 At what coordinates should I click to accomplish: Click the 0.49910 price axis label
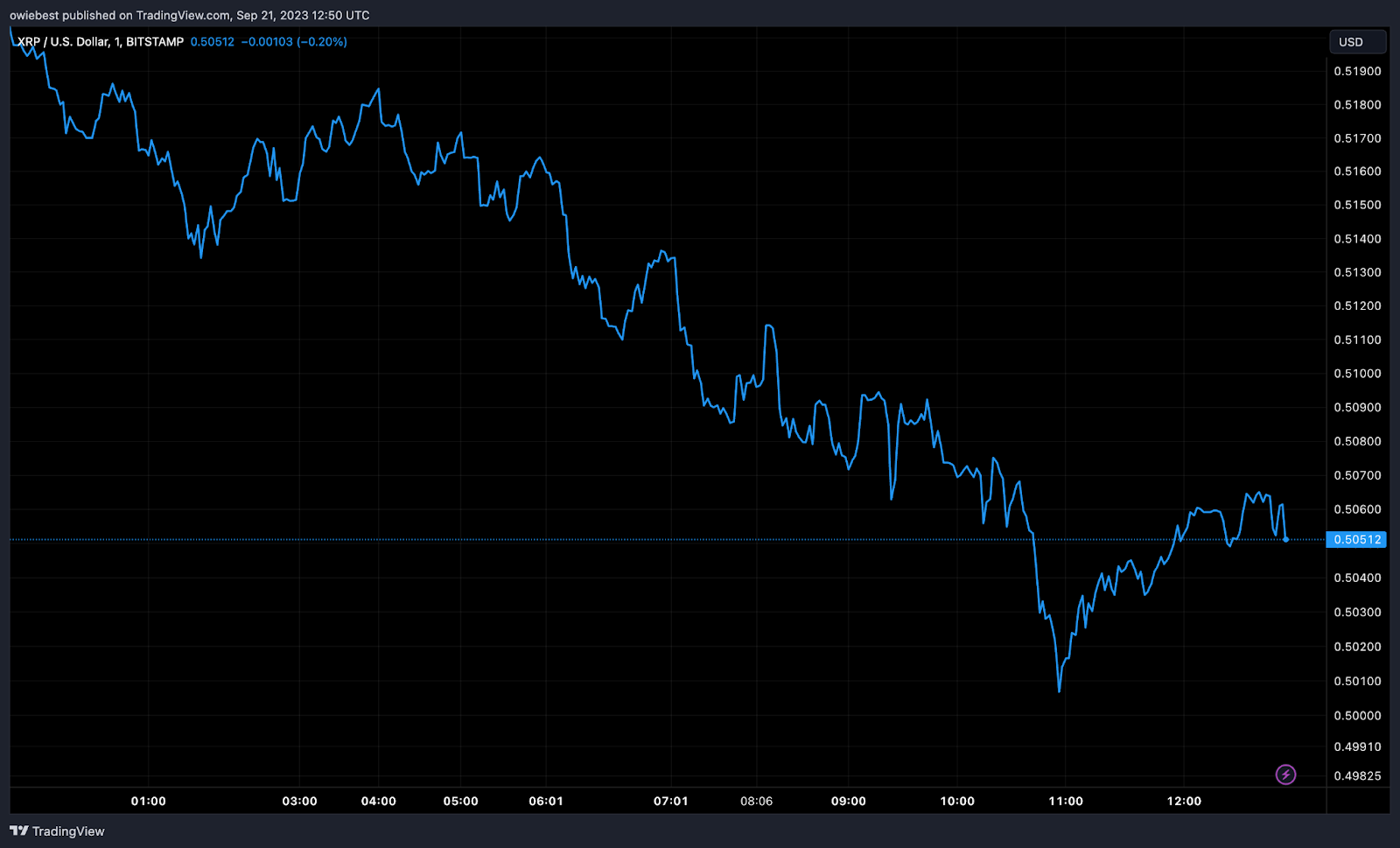[1357, 746]
